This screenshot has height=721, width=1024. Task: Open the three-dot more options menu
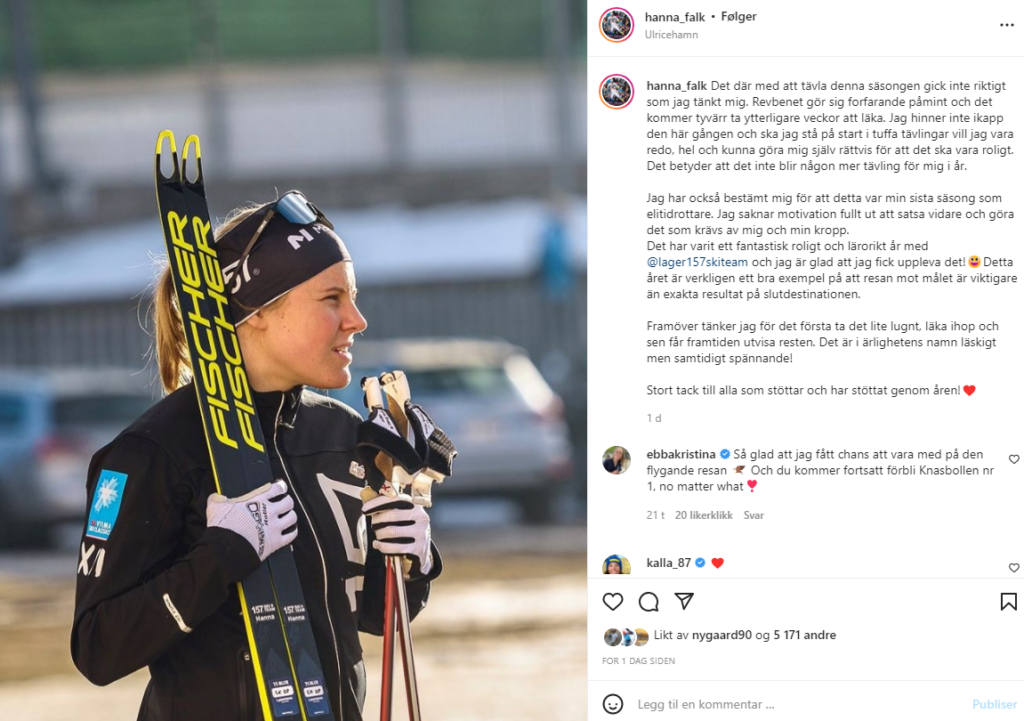[x=1006, y=25]
